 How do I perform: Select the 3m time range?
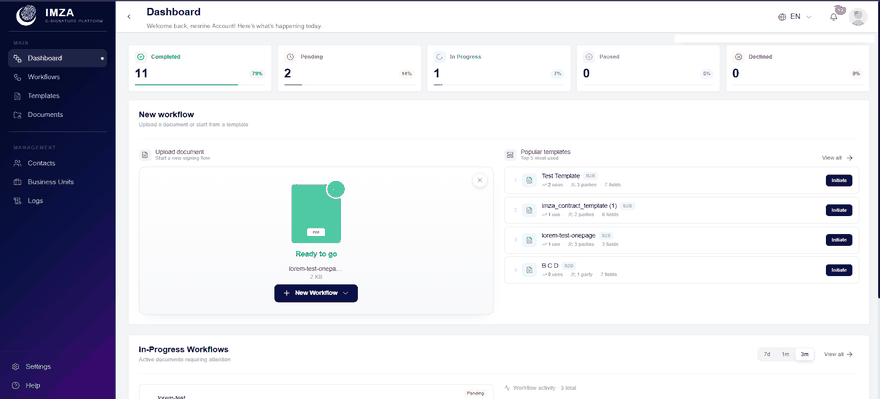(x=805, y=354)
